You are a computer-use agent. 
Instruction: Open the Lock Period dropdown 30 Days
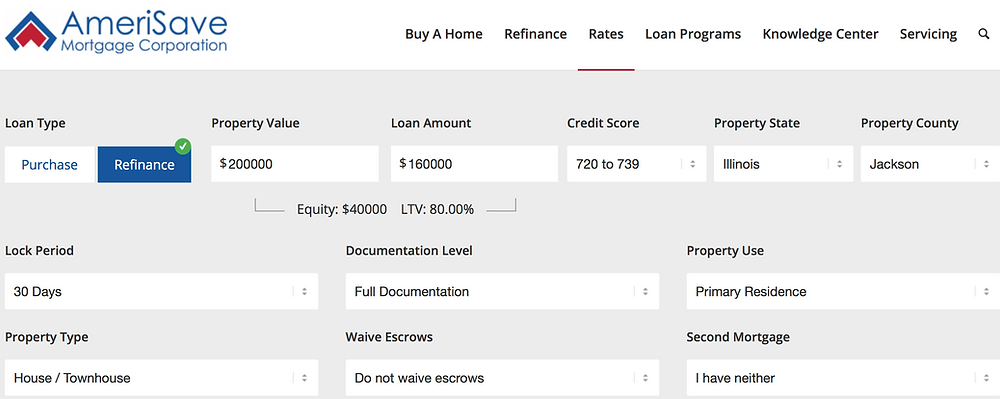click(161, 291)
